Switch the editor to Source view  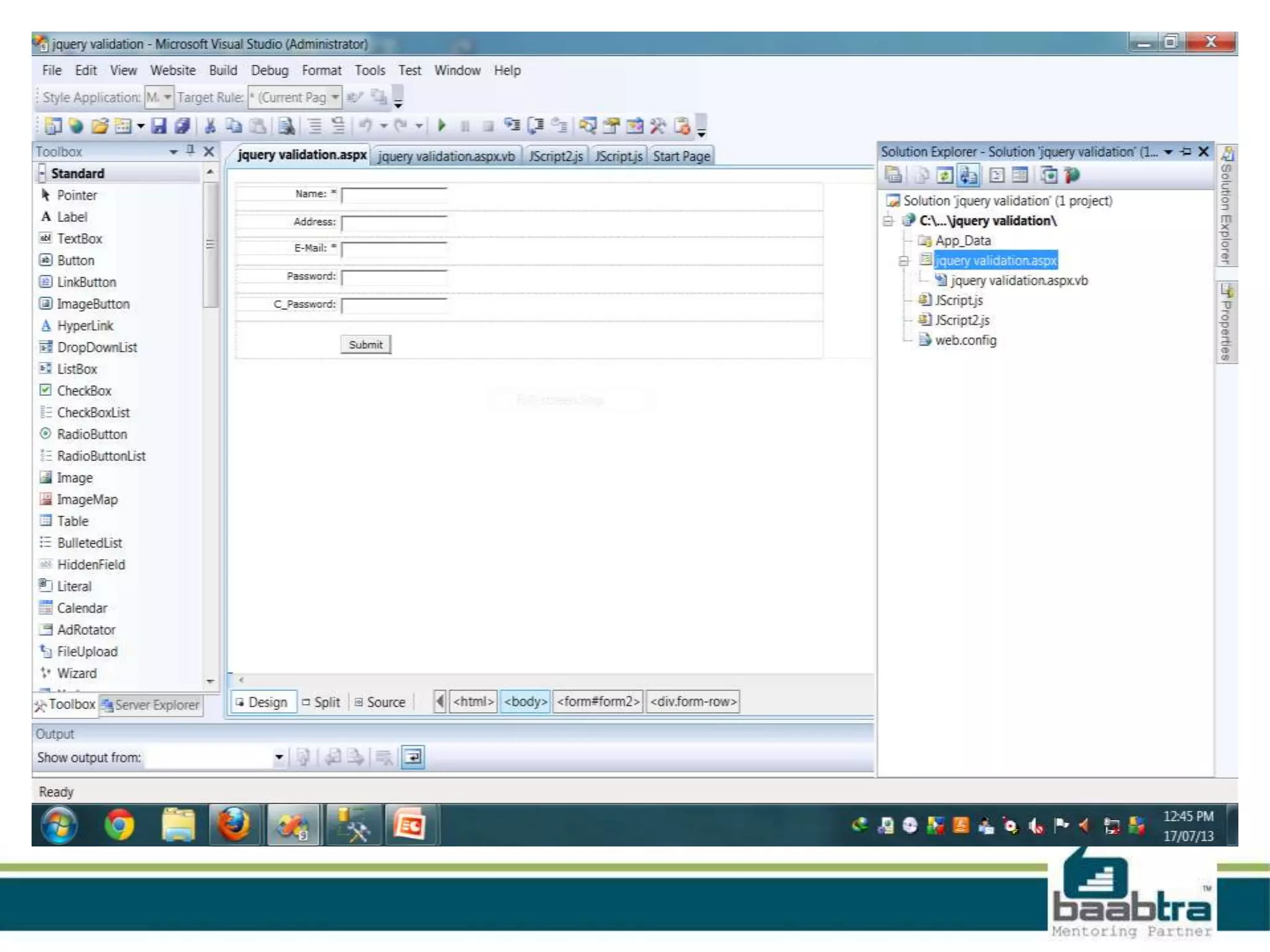tap(380, 702)
